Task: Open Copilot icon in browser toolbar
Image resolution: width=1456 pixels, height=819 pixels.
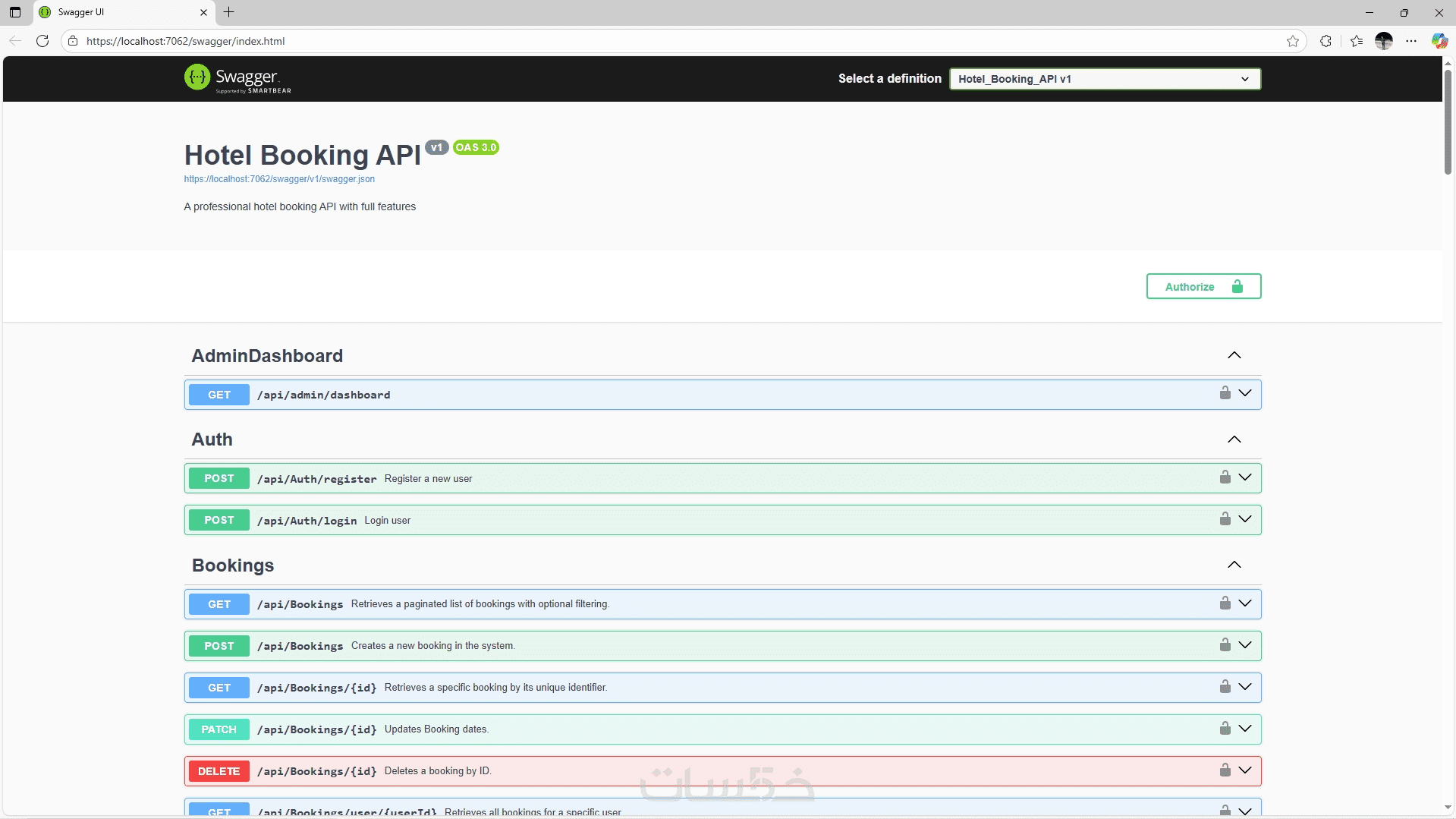Action: pyautogui.click(x=1439, y=41)
